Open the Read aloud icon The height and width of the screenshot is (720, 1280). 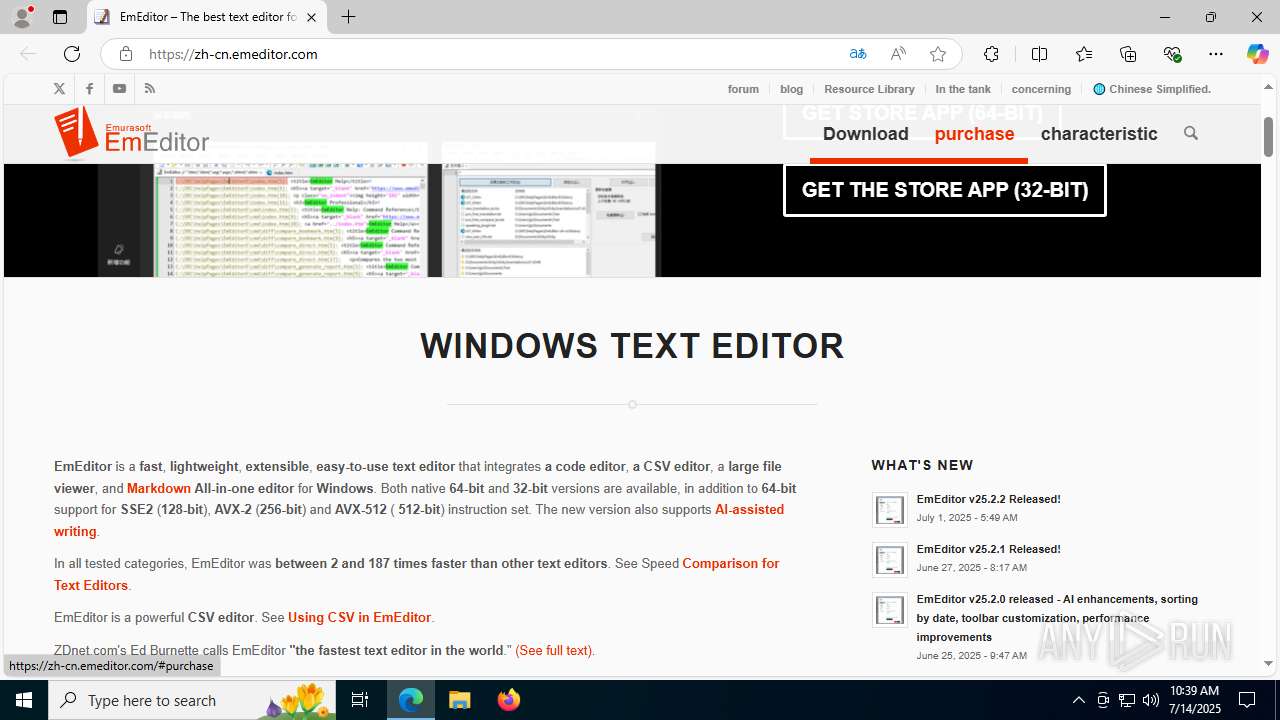[x=898, y=54]
